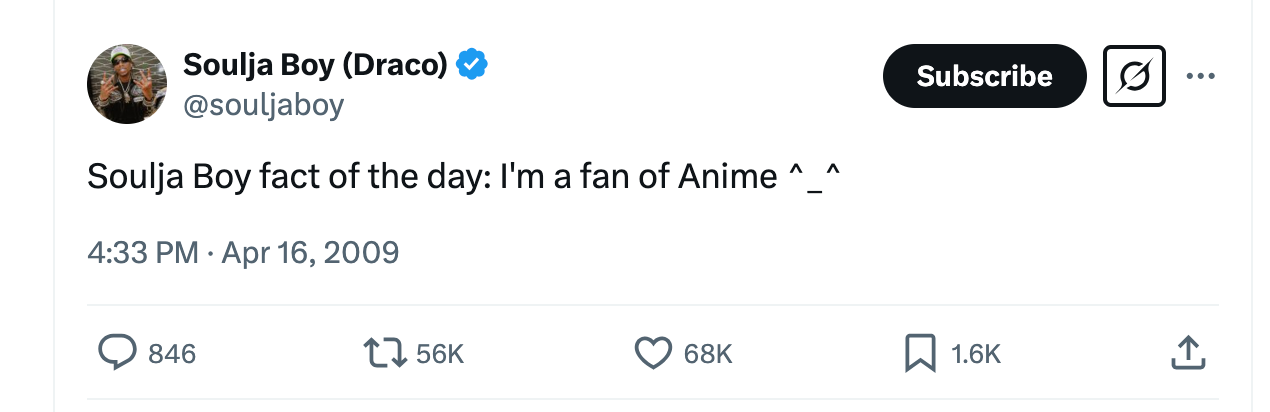Toggle the heart like icon

pyautogui.click(x=653, y=352)
